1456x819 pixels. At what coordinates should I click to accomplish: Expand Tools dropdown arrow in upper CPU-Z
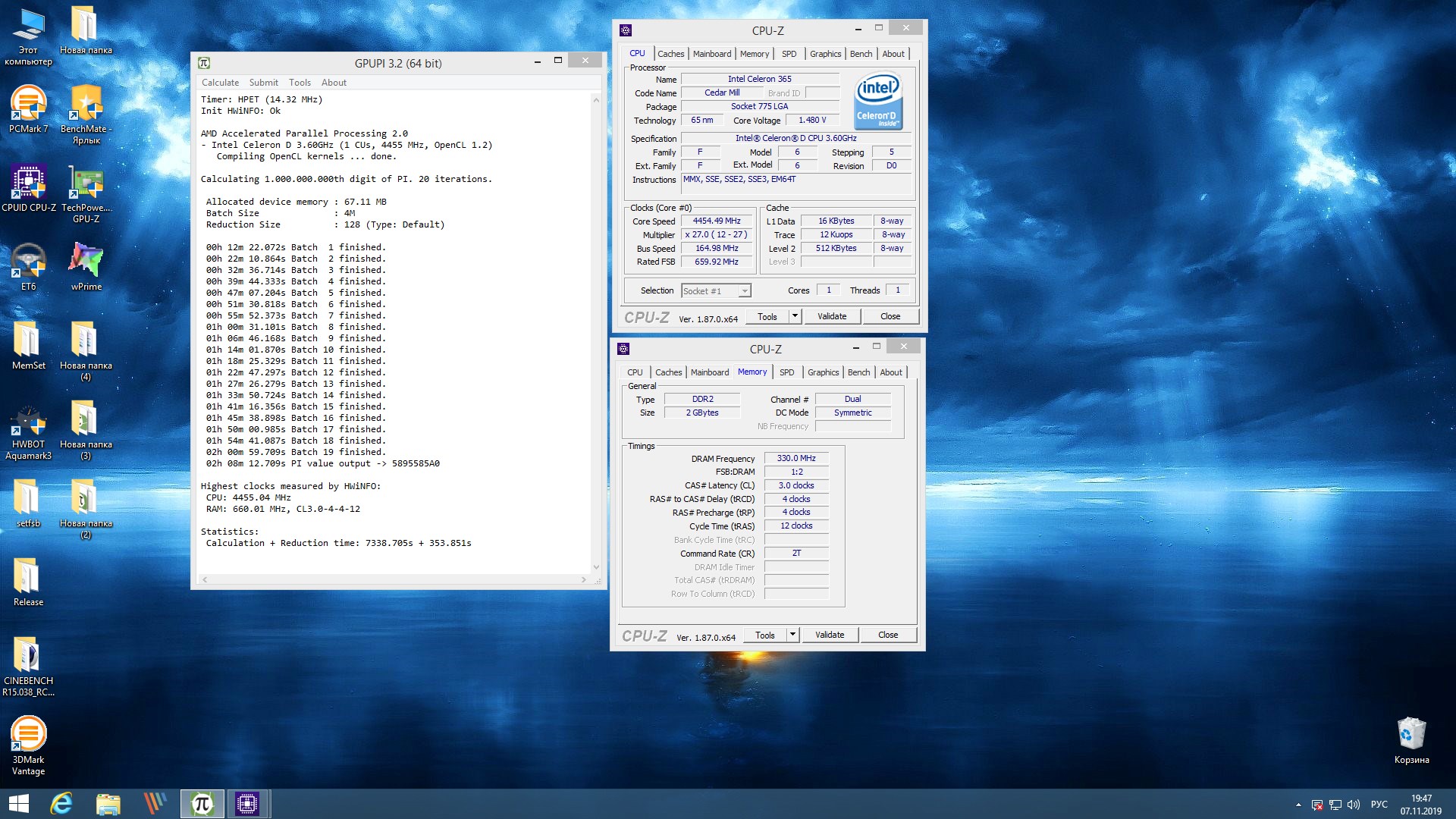tap(795, 316)
